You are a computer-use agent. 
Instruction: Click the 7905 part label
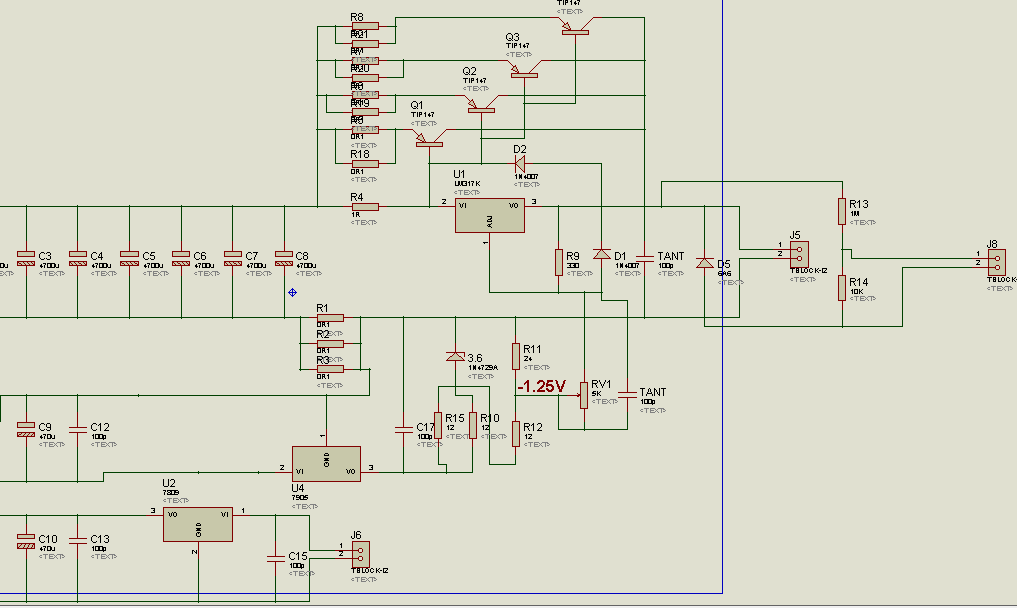coord(300,498)
